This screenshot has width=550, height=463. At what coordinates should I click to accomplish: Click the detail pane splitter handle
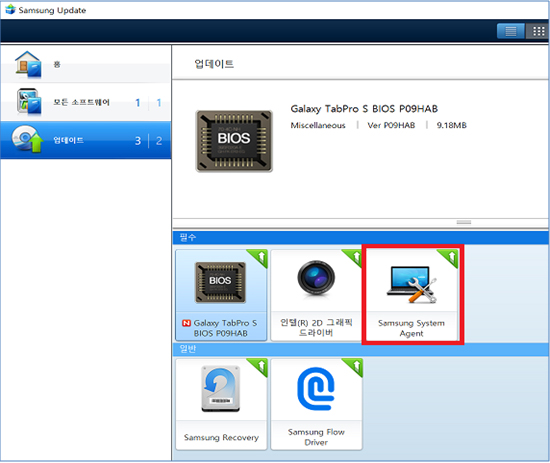[x=464, y=222]
